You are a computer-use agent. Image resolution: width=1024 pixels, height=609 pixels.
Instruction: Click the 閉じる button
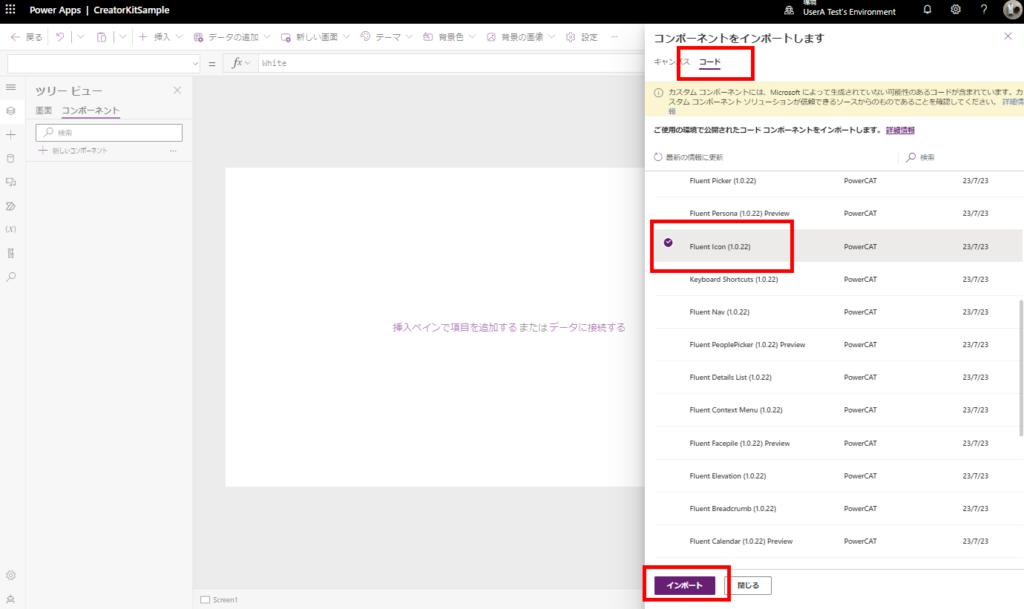tap(748, 586)
